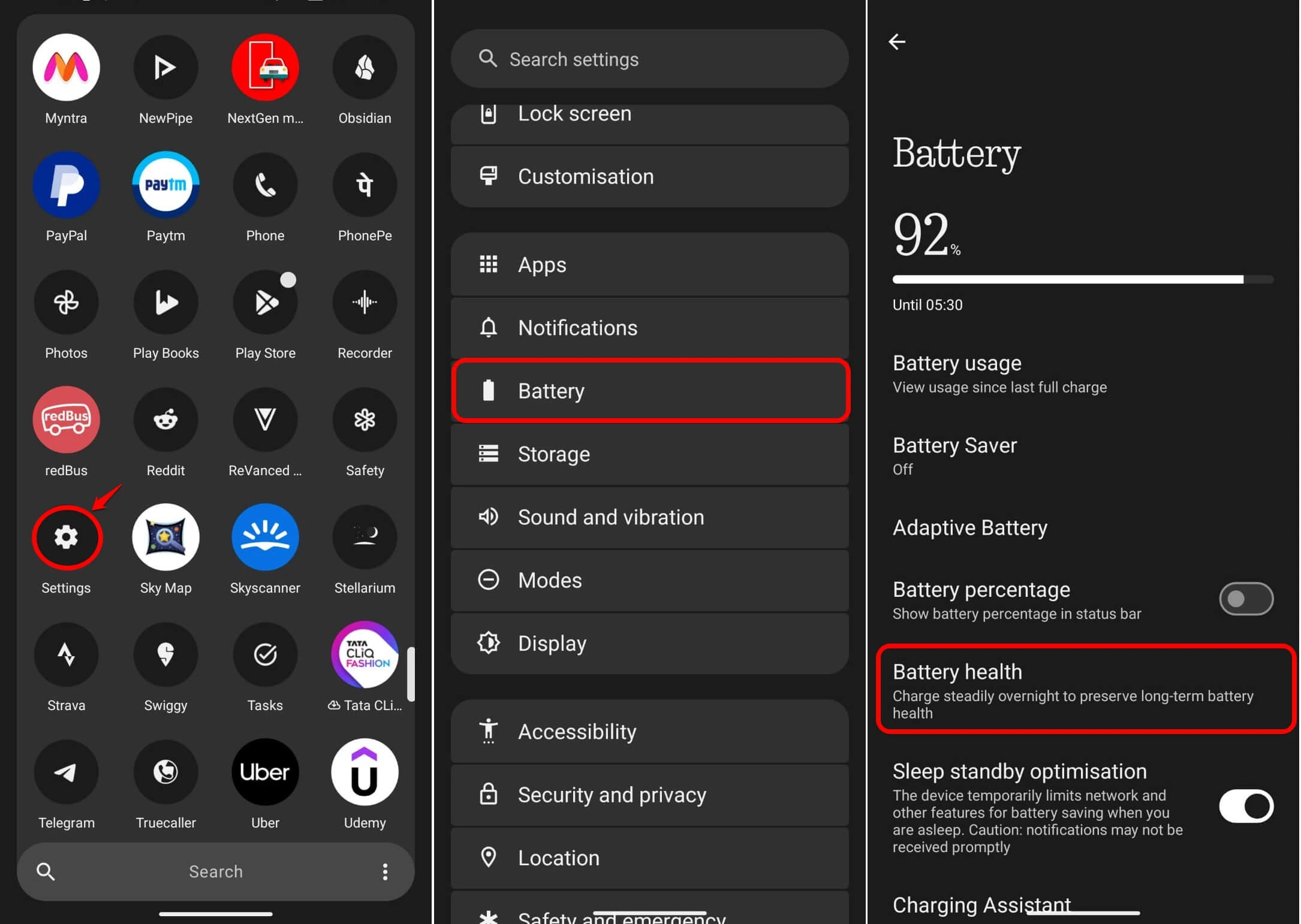Open the search overflow menu

pyautogui.click(x=386, y=871)
